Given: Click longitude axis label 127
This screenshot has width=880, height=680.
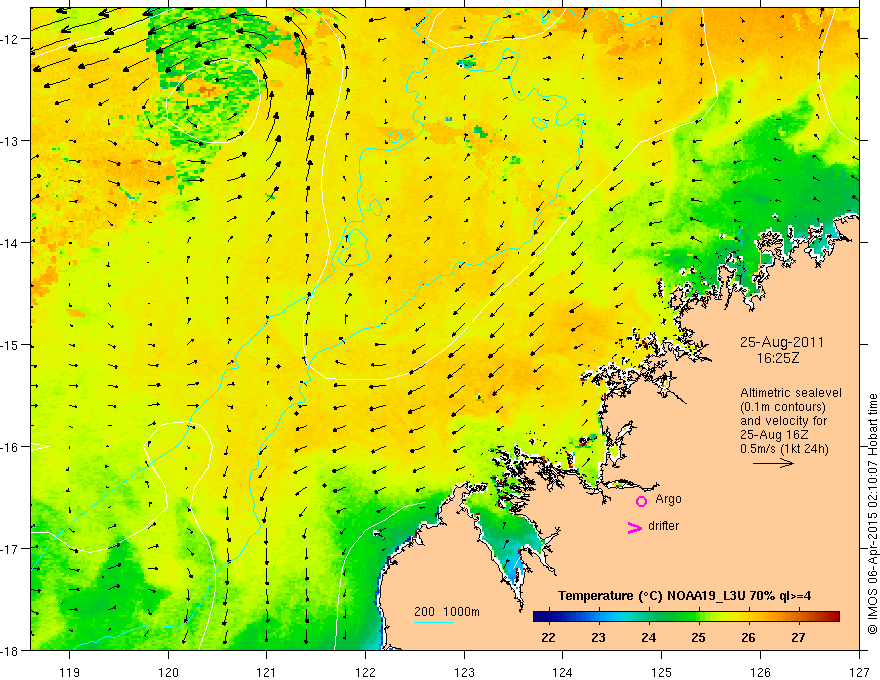Looking at the screenshot, I should [x=859, y=672].
